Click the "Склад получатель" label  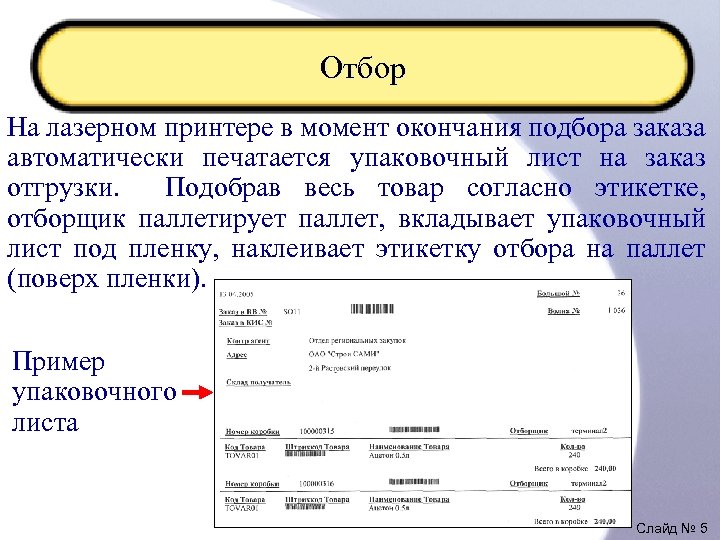point(259,382)
